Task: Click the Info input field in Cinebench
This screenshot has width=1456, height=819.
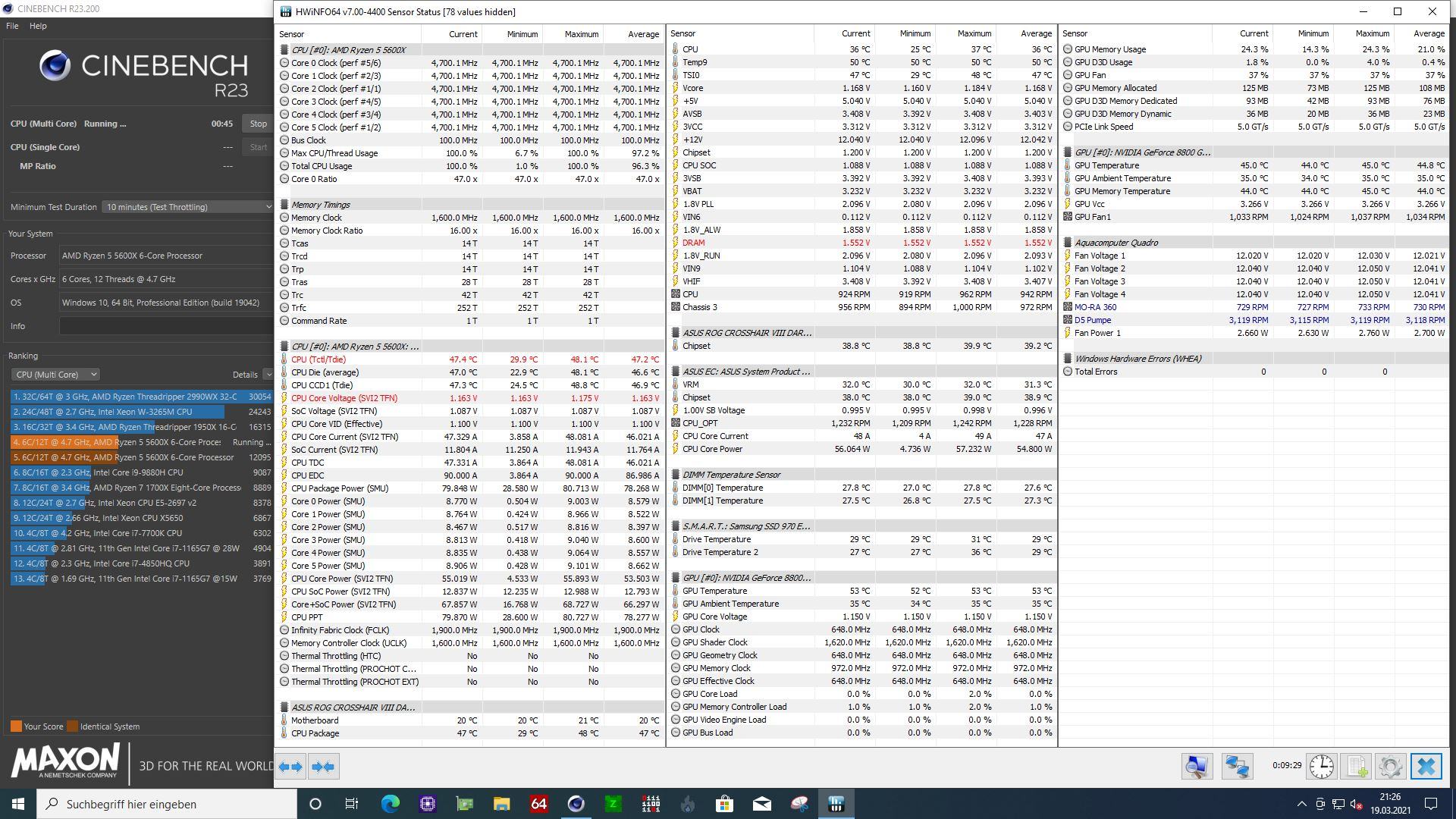Action: click(x=165, y=326)
